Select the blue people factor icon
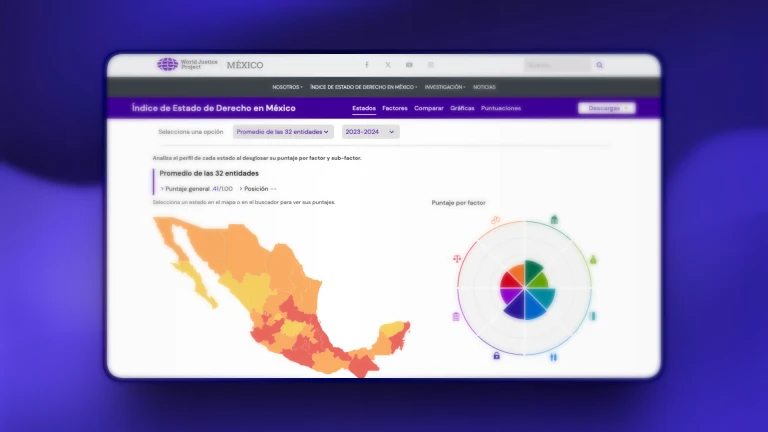The width and height of the screenshot is (768, 432). [x=553, y=357]
